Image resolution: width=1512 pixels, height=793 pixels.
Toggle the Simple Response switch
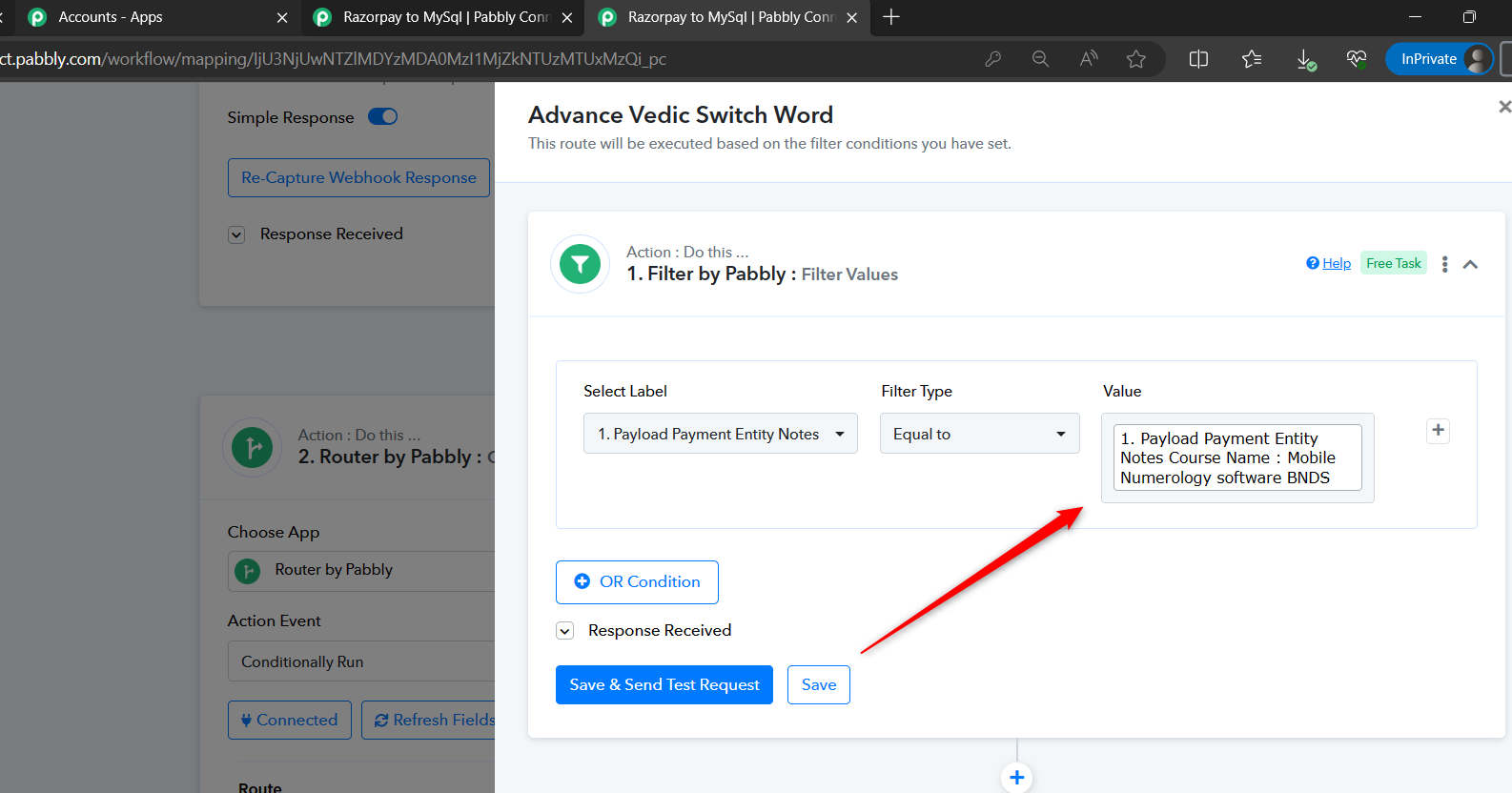(x=383, y=116)
